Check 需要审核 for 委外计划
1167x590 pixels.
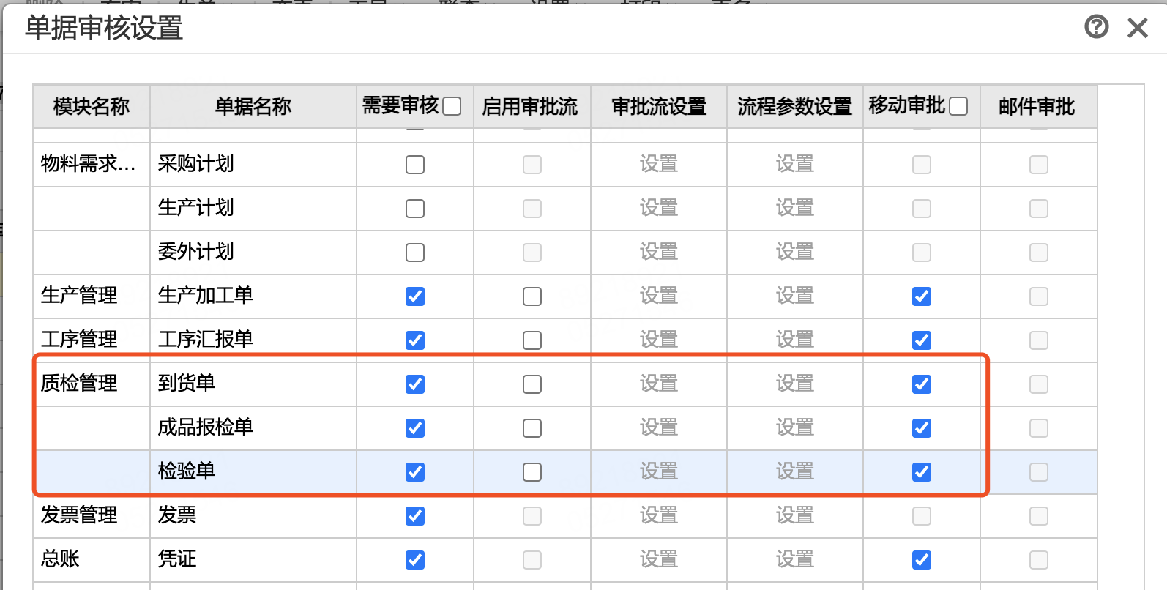pos(415,252)
